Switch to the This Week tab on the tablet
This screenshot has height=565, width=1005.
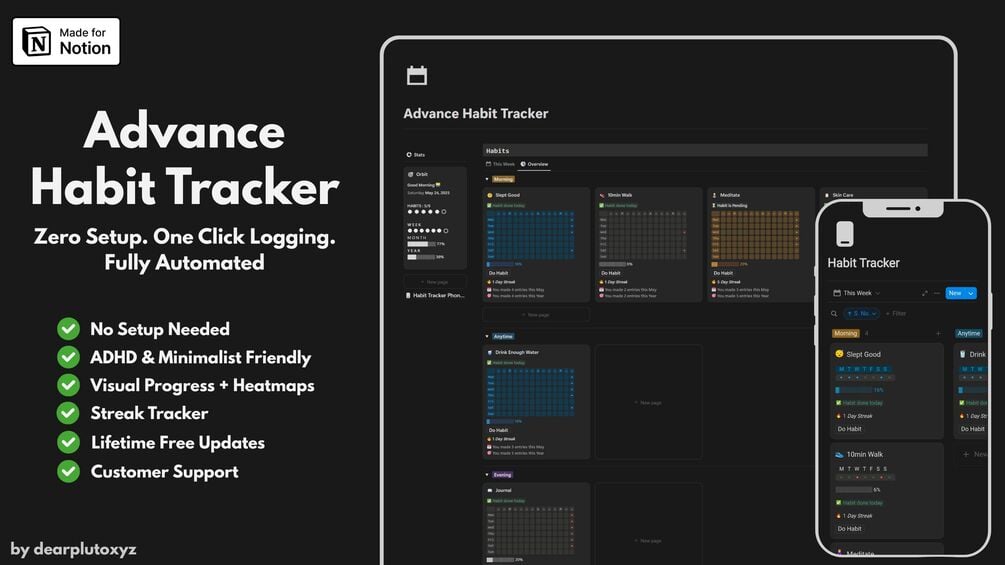pyautogui.click(x=500, y=164)
